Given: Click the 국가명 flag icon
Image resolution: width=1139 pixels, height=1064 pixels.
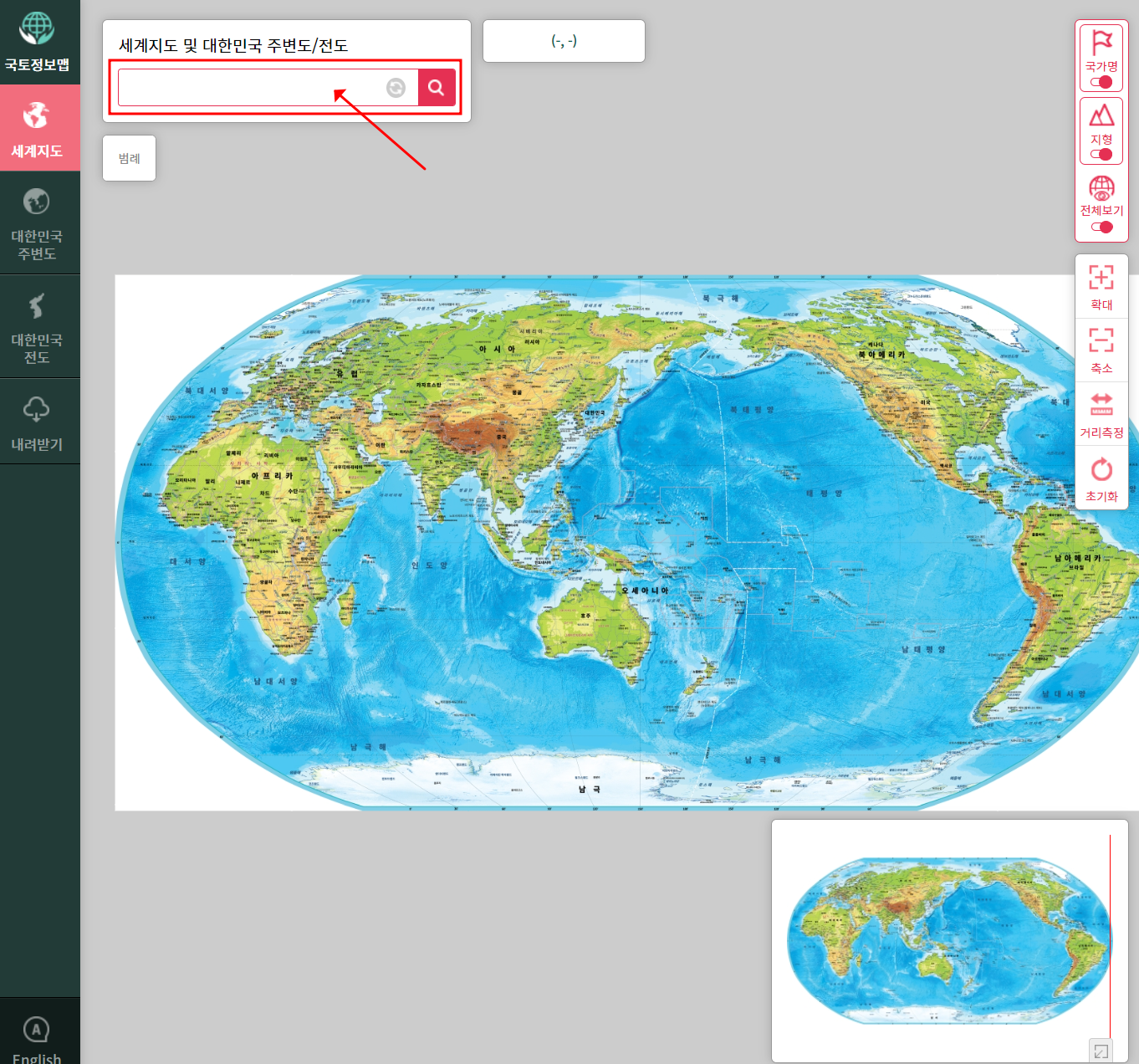Looking at the screenshot, I should coord(1101,42).
